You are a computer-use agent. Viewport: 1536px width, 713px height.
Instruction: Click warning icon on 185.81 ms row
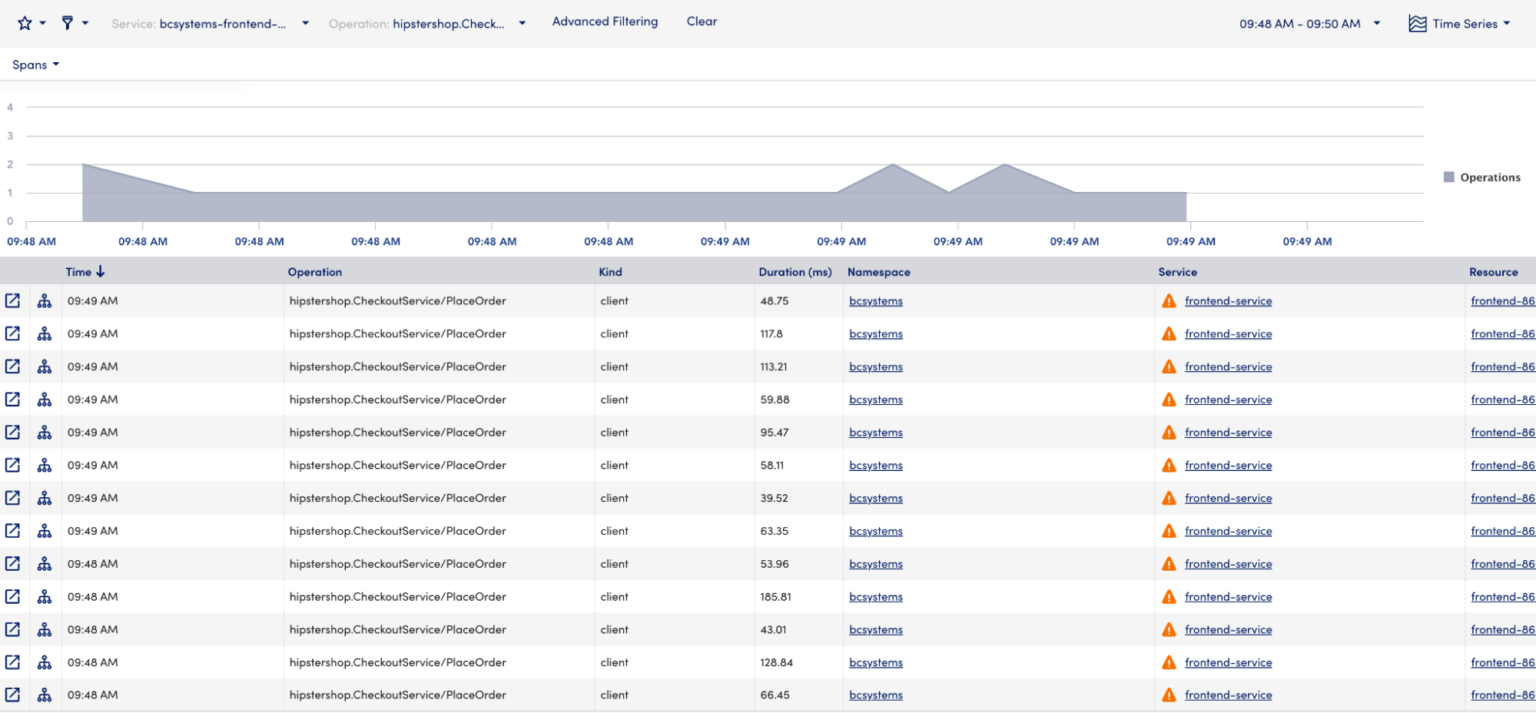coord(1168,597)
